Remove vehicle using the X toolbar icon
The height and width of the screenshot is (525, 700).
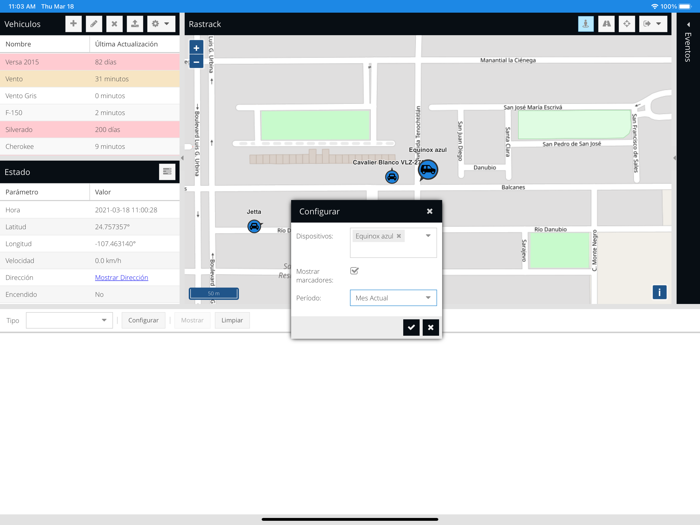tap(114, 24)
